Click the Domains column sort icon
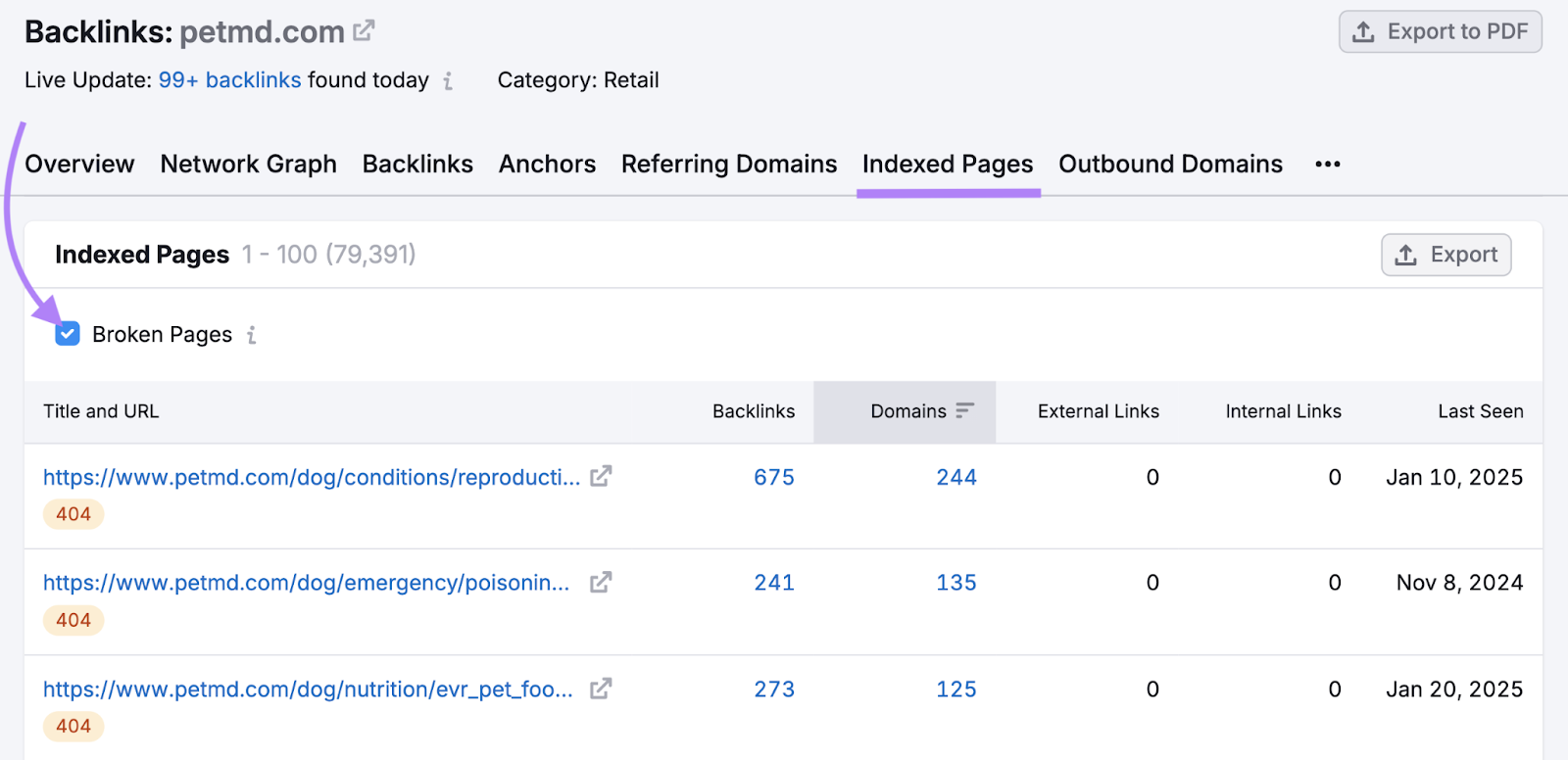 965,411
